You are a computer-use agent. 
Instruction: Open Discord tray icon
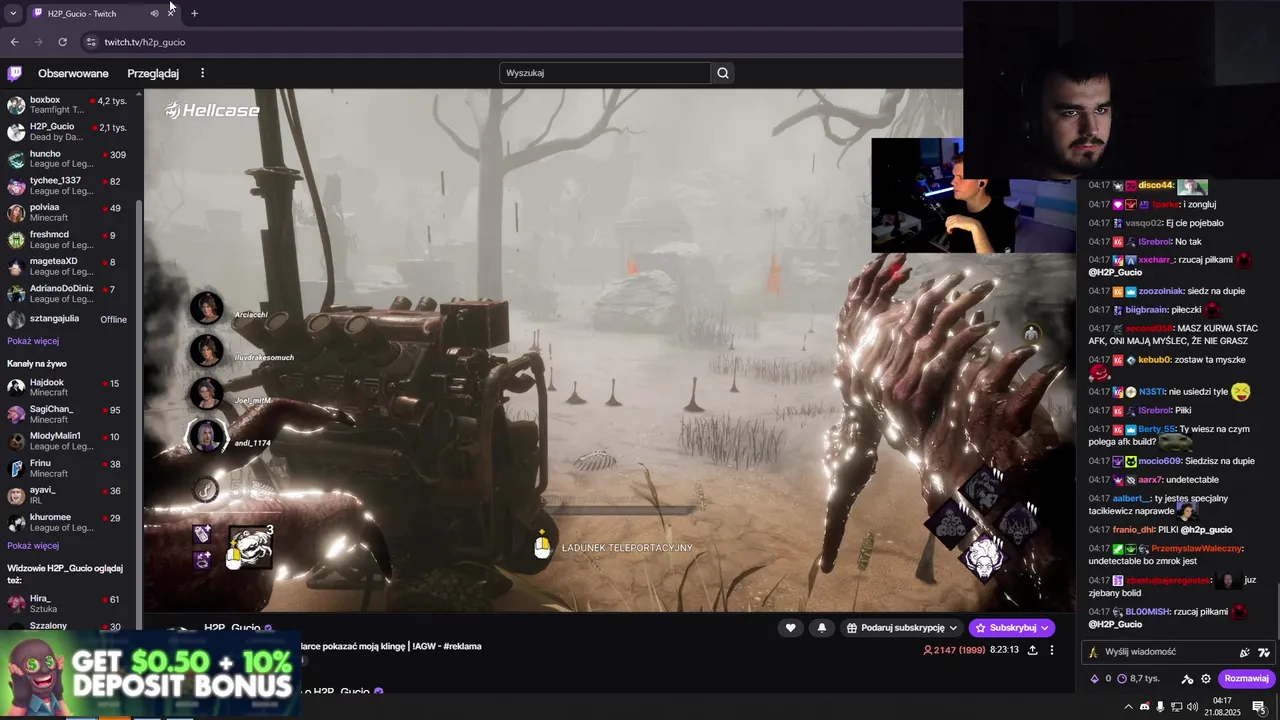click(1145, 707)
